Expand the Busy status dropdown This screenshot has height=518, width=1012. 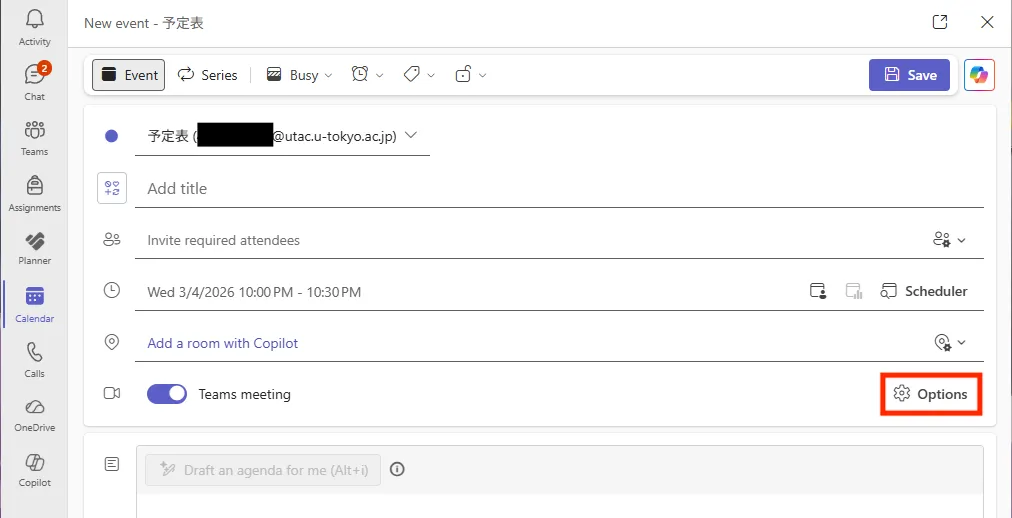pos(303,75)
